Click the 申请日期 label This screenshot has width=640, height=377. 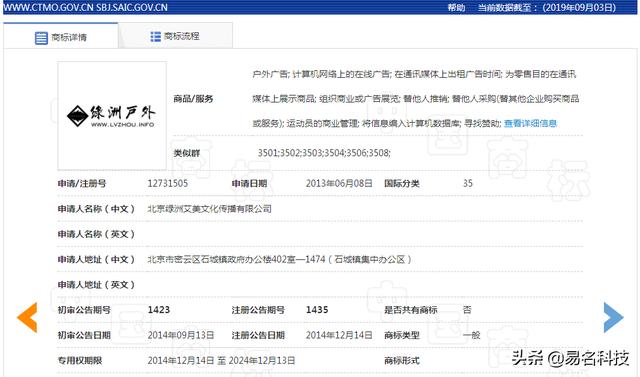tap(249, 184)
